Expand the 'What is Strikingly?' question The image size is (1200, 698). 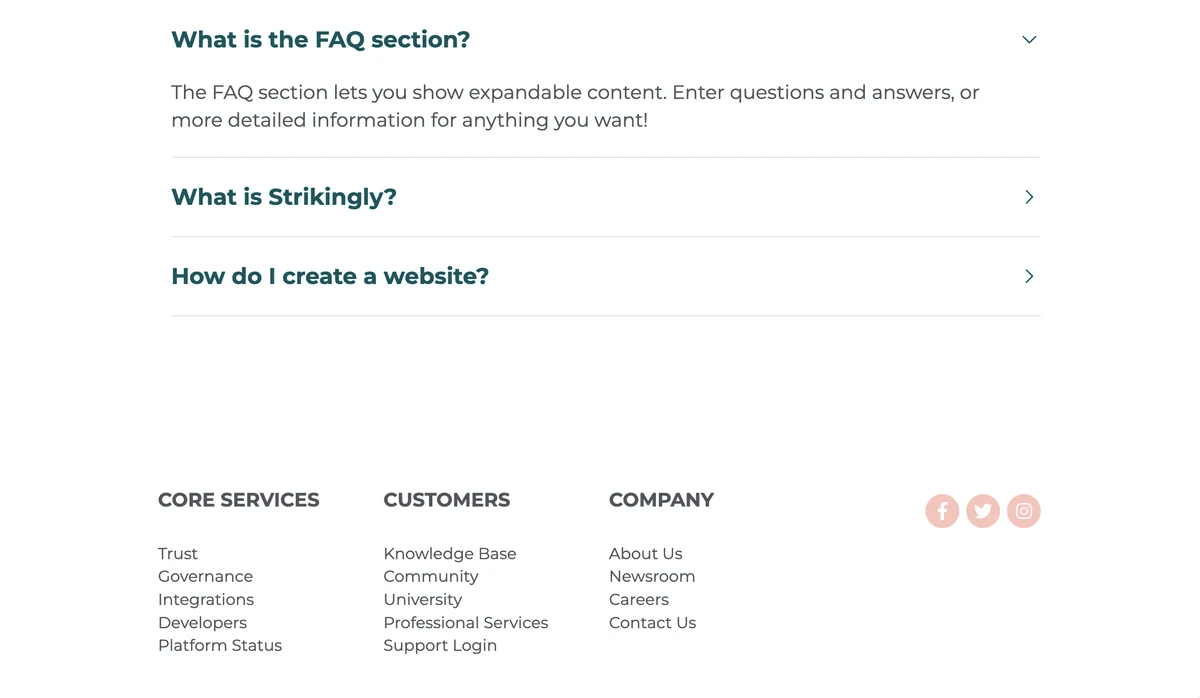(x=283, y=197)
